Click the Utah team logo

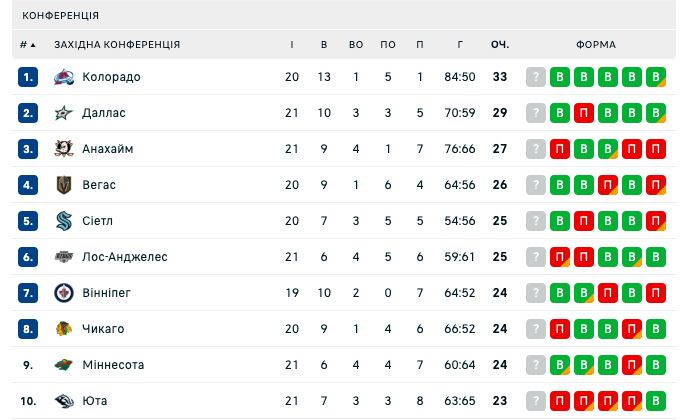[x=64, y=401]
